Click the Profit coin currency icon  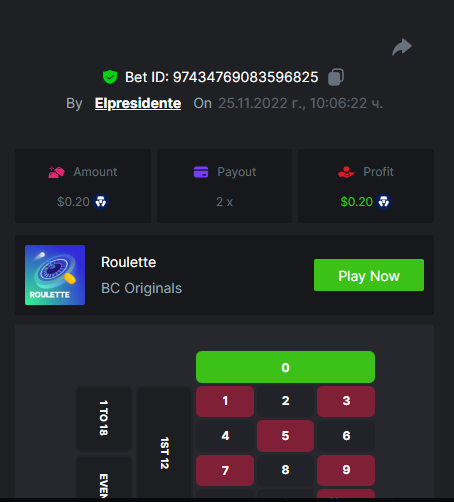[384, 202]
